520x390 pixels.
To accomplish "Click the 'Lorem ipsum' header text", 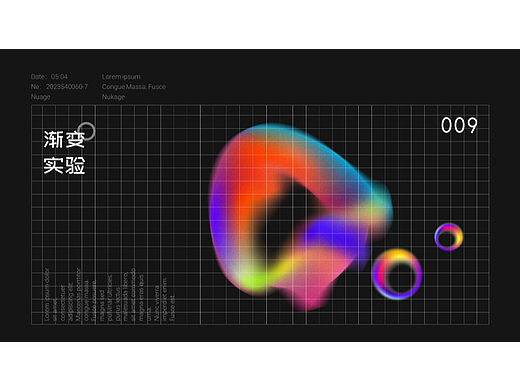I will (121, 77).
